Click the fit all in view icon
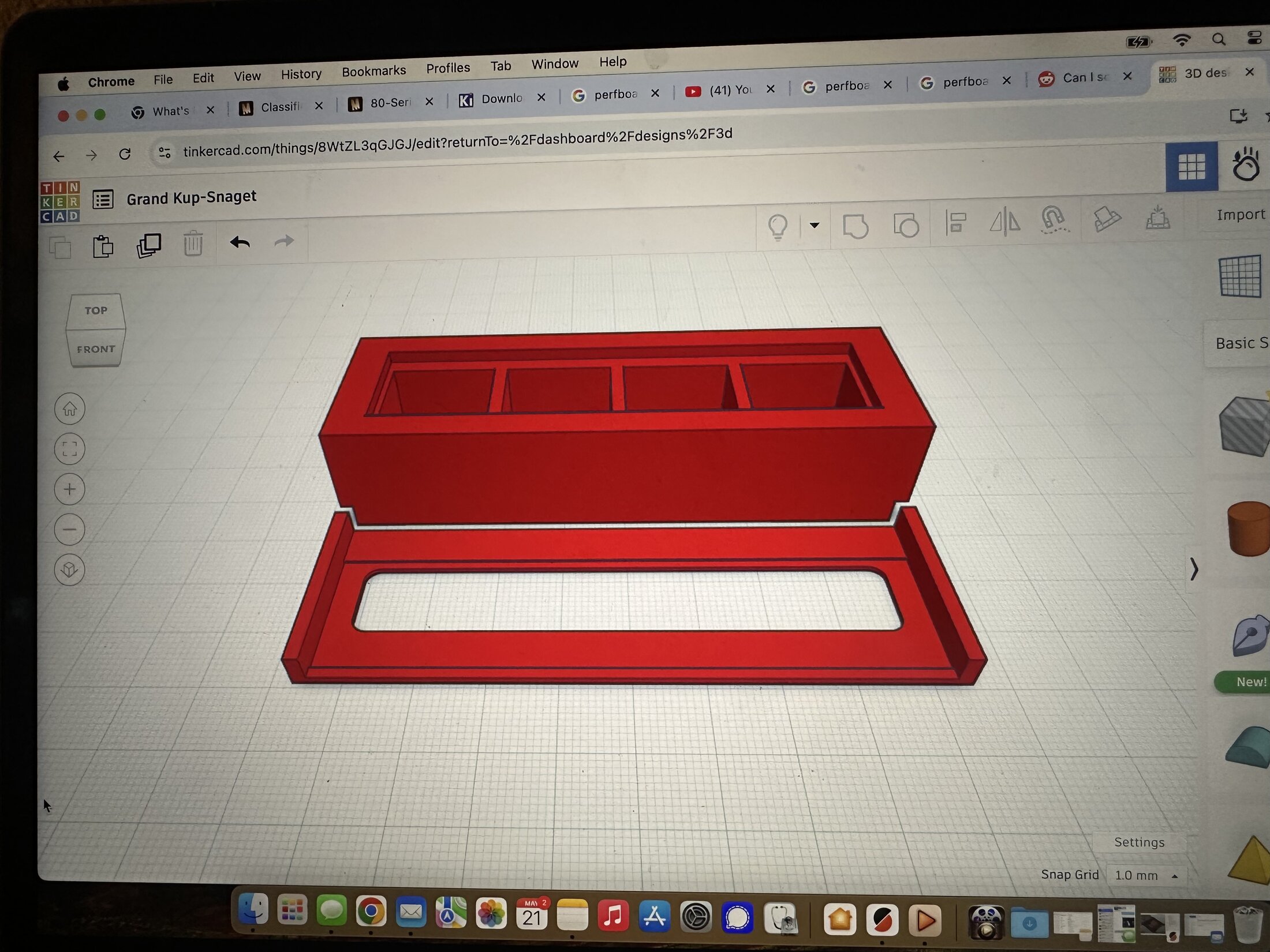The image size is (1270, 952). tap(70, 449)
